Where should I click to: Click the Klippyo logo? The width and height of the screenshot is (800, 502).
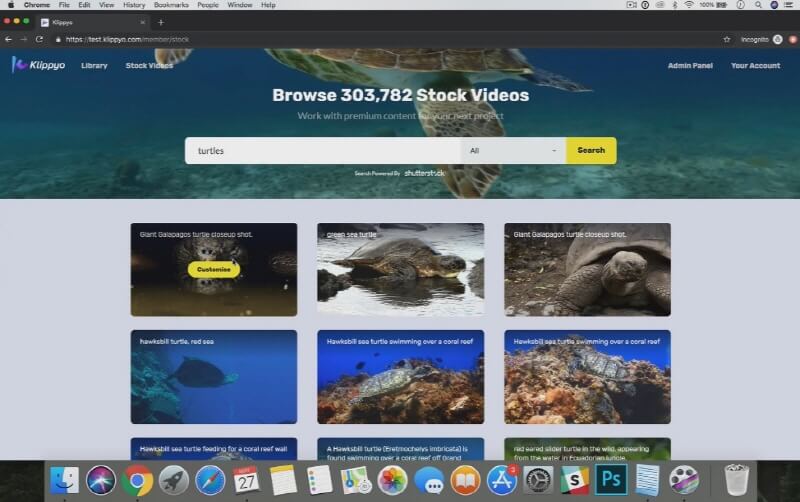(38, 65)
